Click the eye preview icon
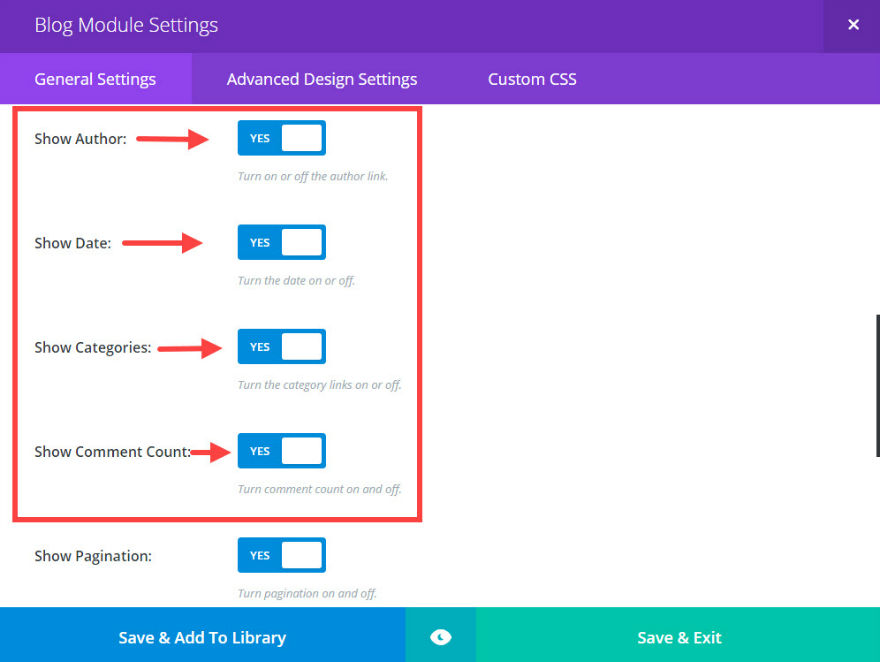Screen dimensions: 880x662 (x=440, y=637)
